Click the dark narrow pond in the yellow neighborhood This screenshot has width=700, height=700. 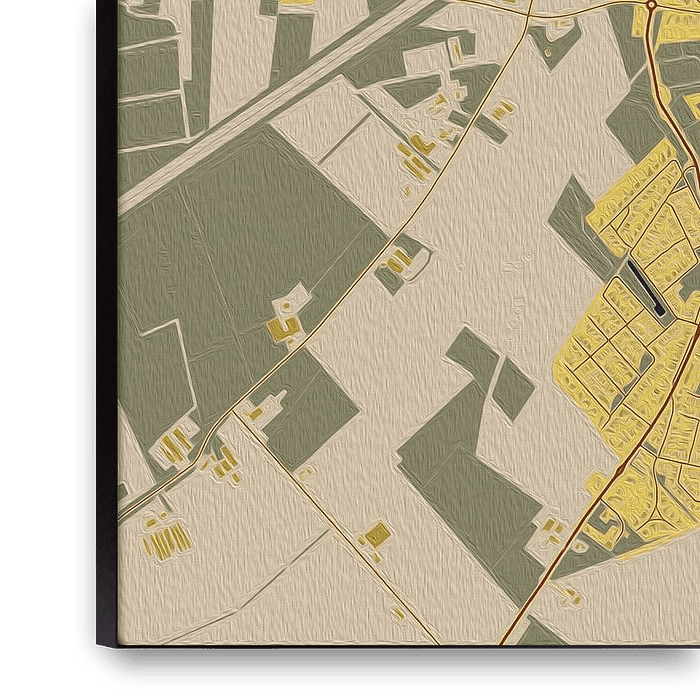pos(645,285)
